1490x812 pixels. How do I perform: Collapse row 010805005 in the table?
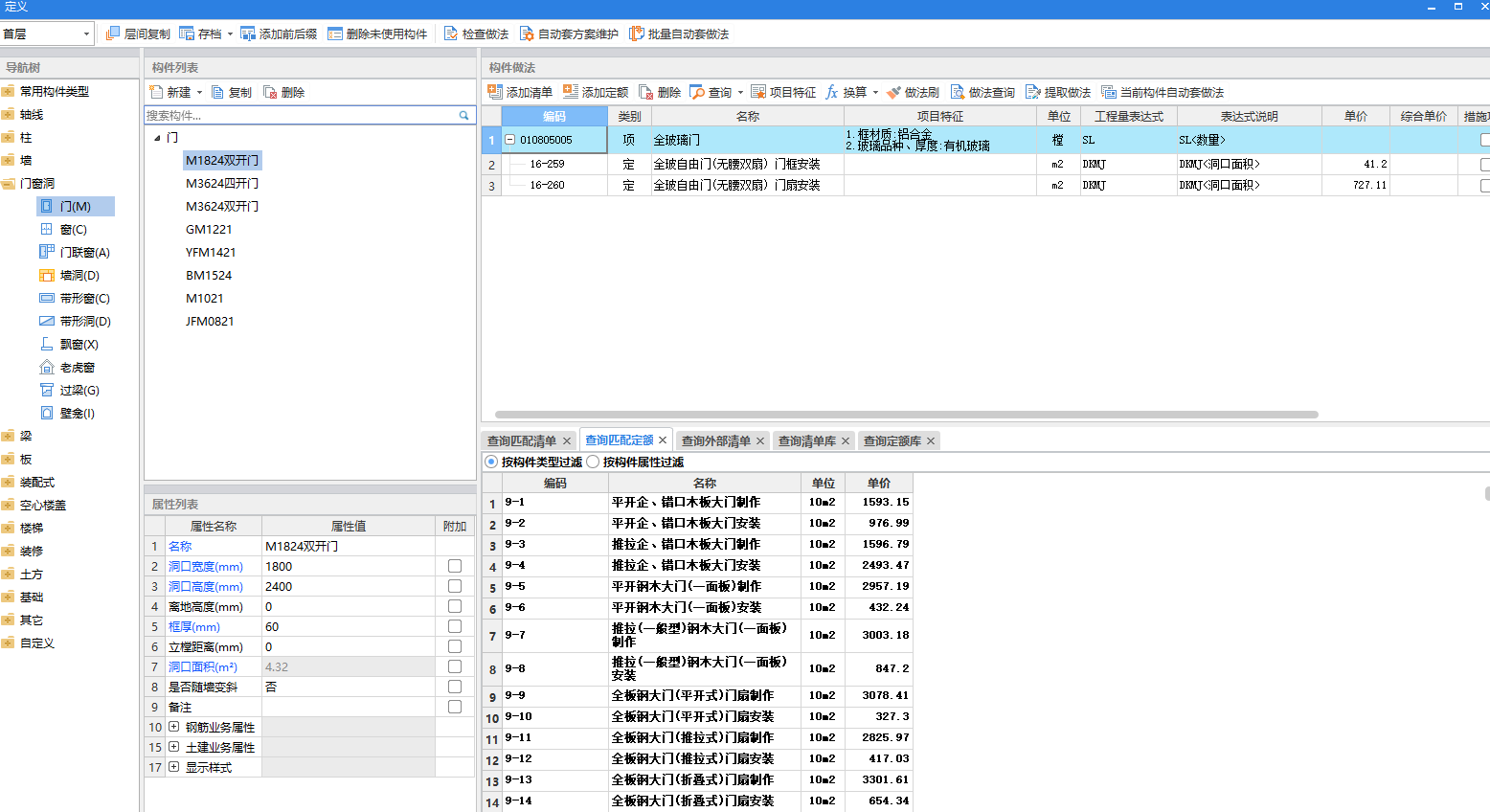tap(509, 140)
